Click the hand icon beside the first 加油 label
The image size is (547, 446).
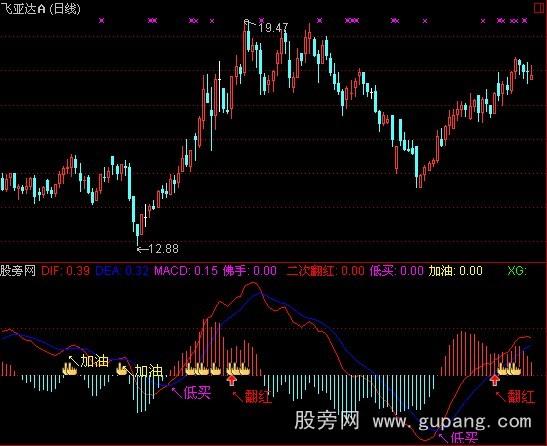click(x=70, y=369)
